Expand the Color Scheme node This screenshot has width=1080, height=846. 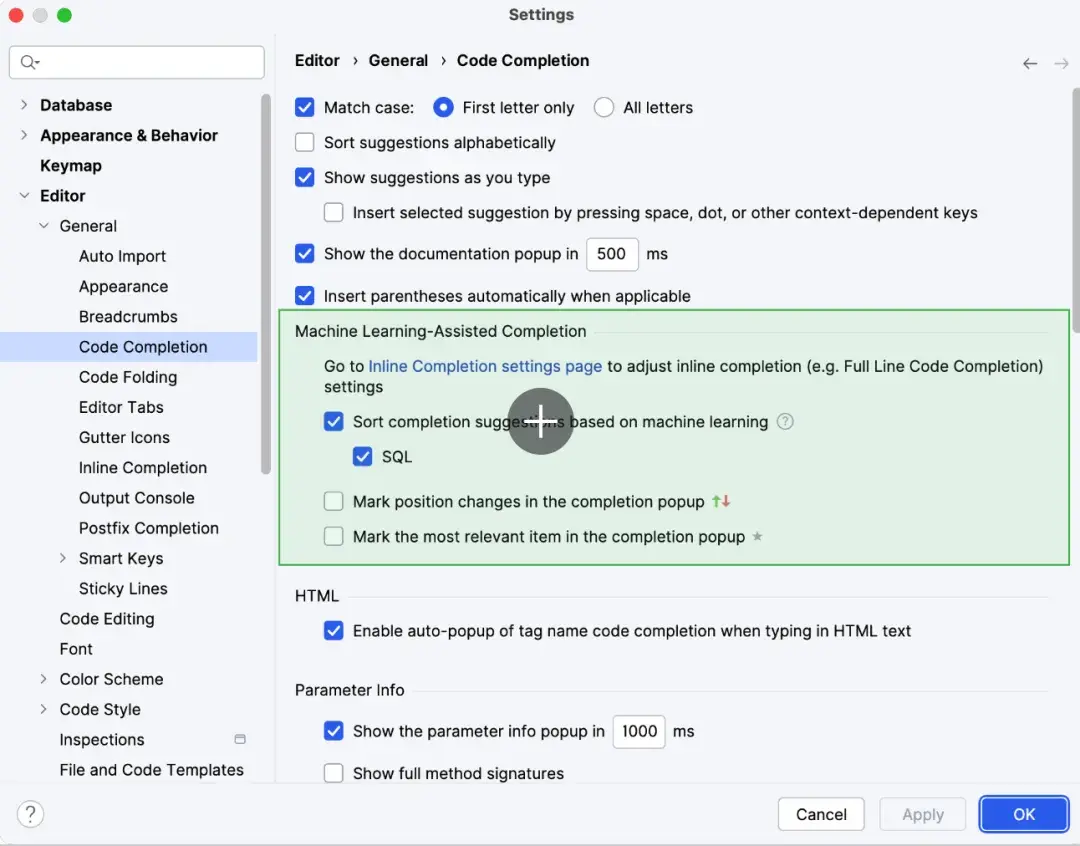(x=44, y=679)
